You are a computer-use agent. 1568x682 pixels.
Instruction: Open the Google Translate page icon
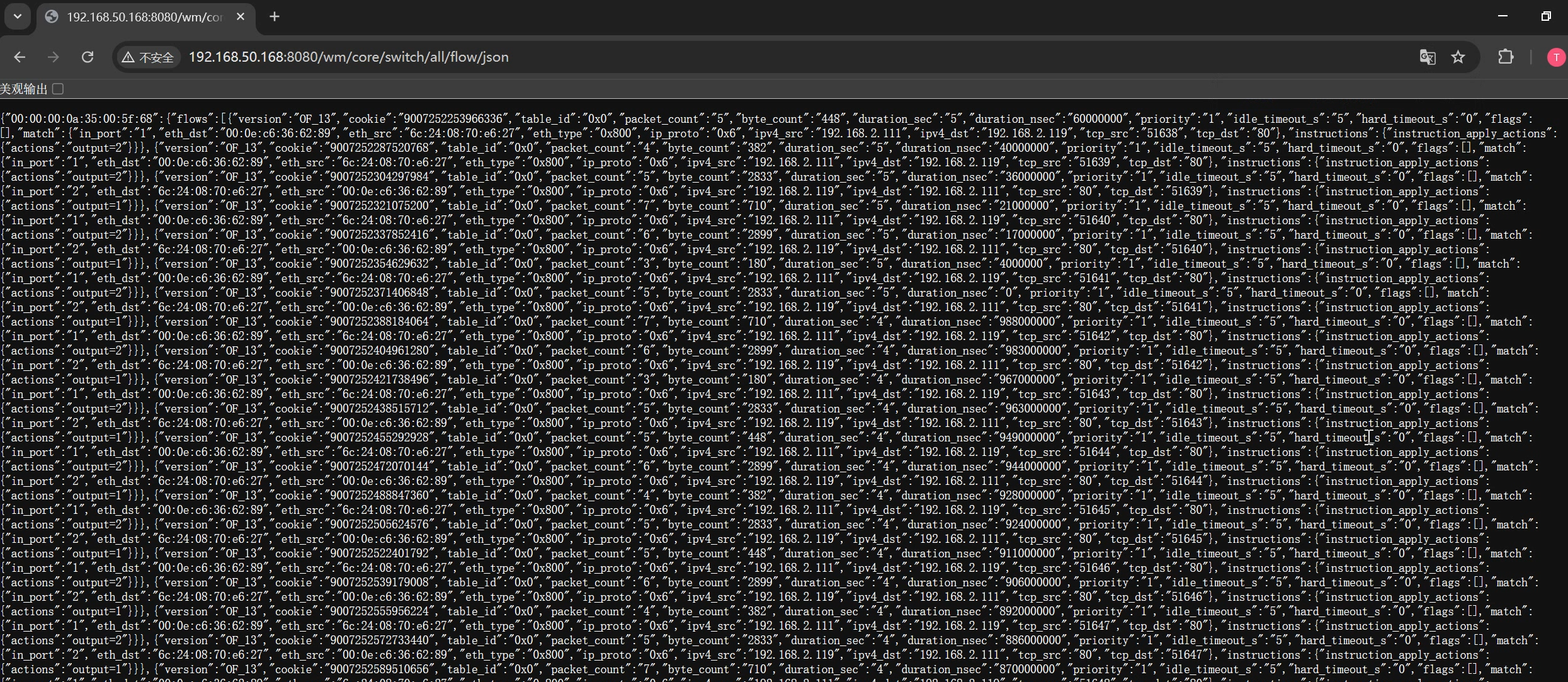click(x=1428, y=57)
